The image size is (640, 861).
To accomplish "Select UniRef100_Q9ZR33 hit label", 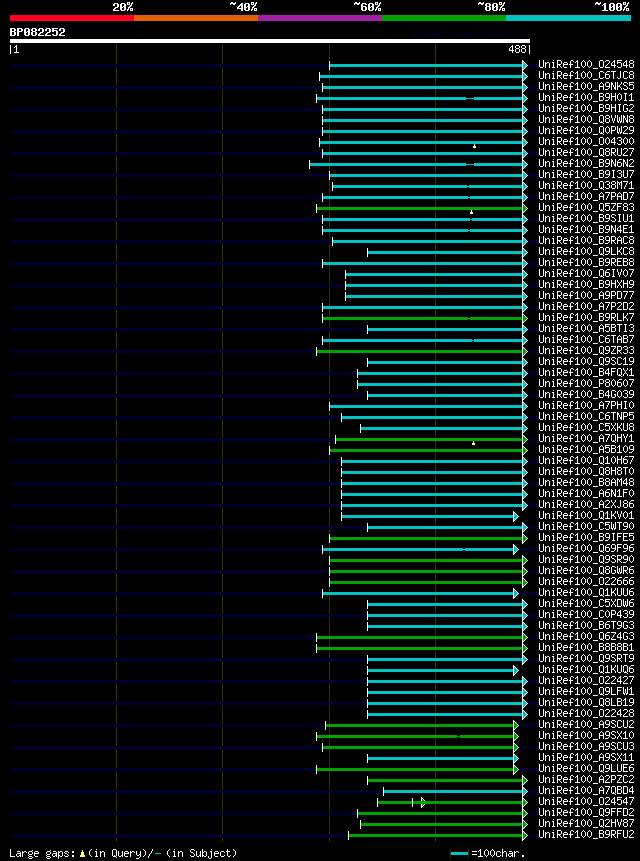I will (586, 350).
